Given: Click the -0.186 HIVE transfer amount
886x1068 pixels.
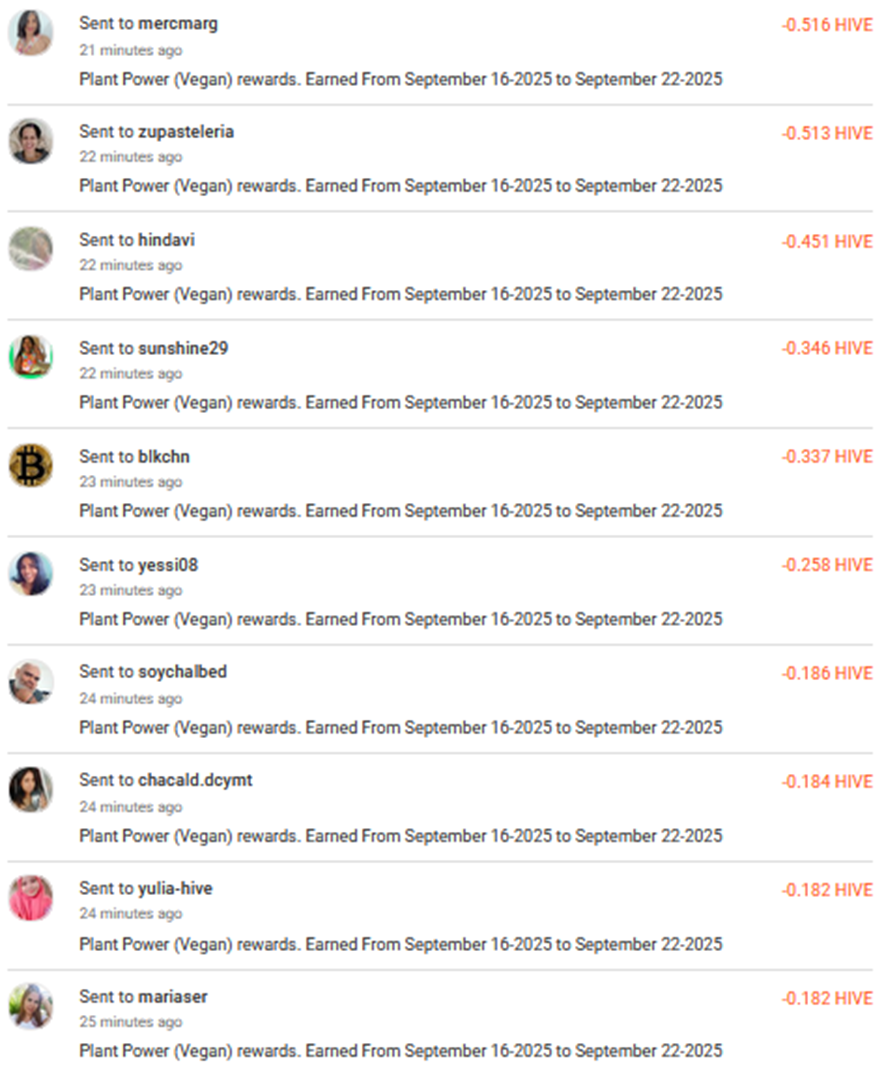Looking at the screenshot, I should [x=826, y=674].
